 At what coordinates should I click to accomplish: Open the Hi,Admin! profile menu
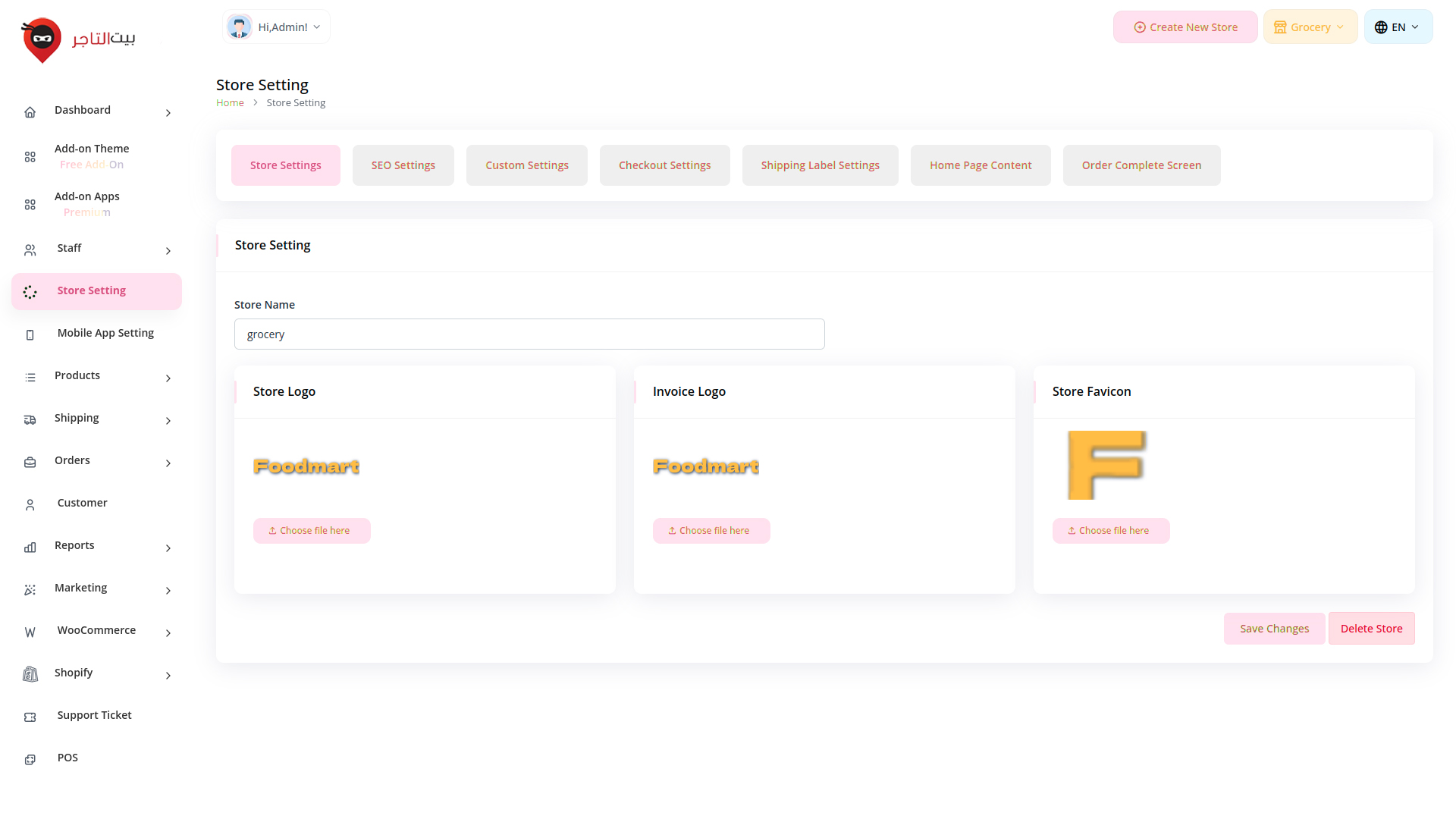[276, 27]
